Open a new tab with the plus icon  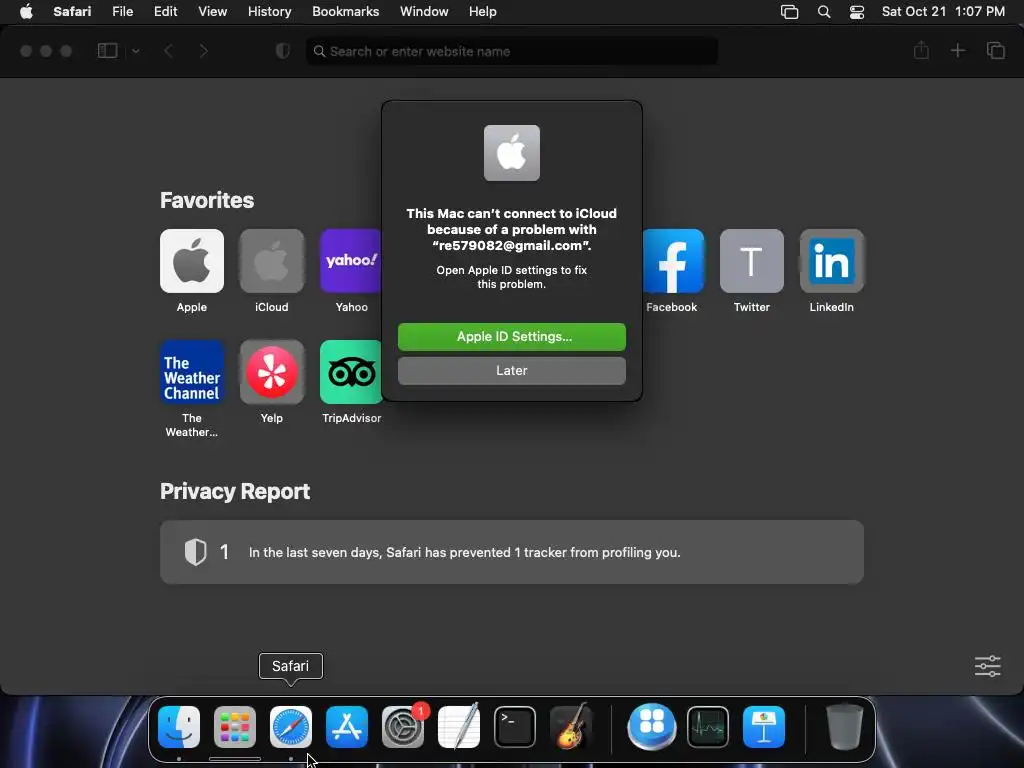957,50
